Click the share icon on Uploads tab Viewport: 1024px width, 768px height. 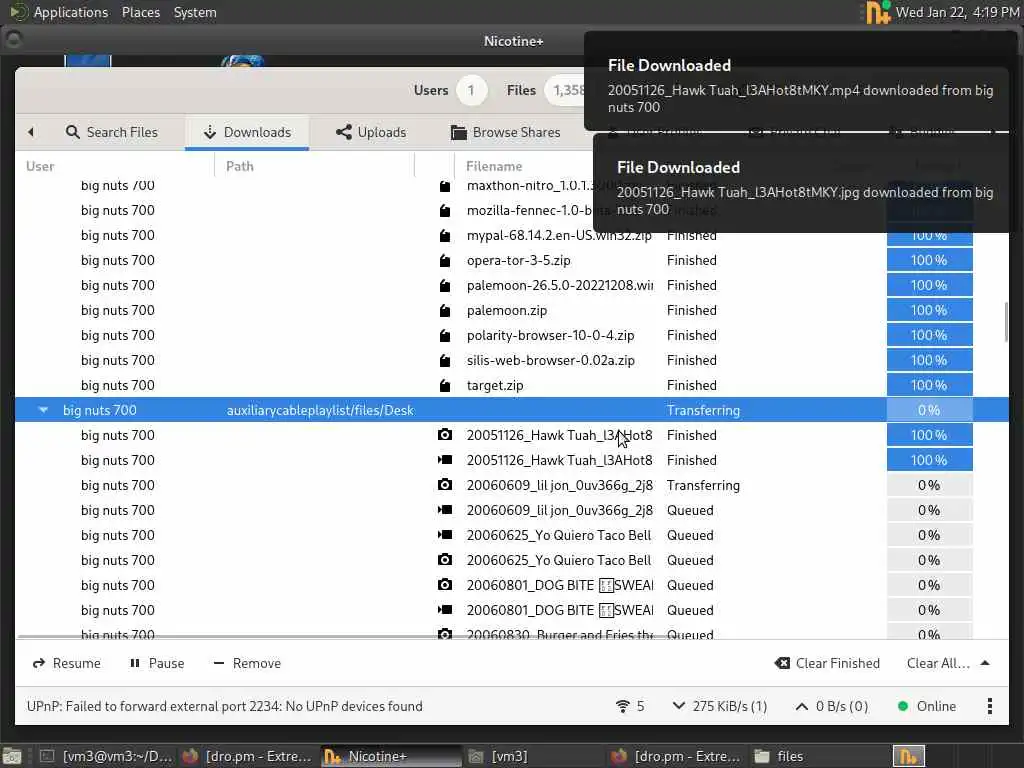344,132
